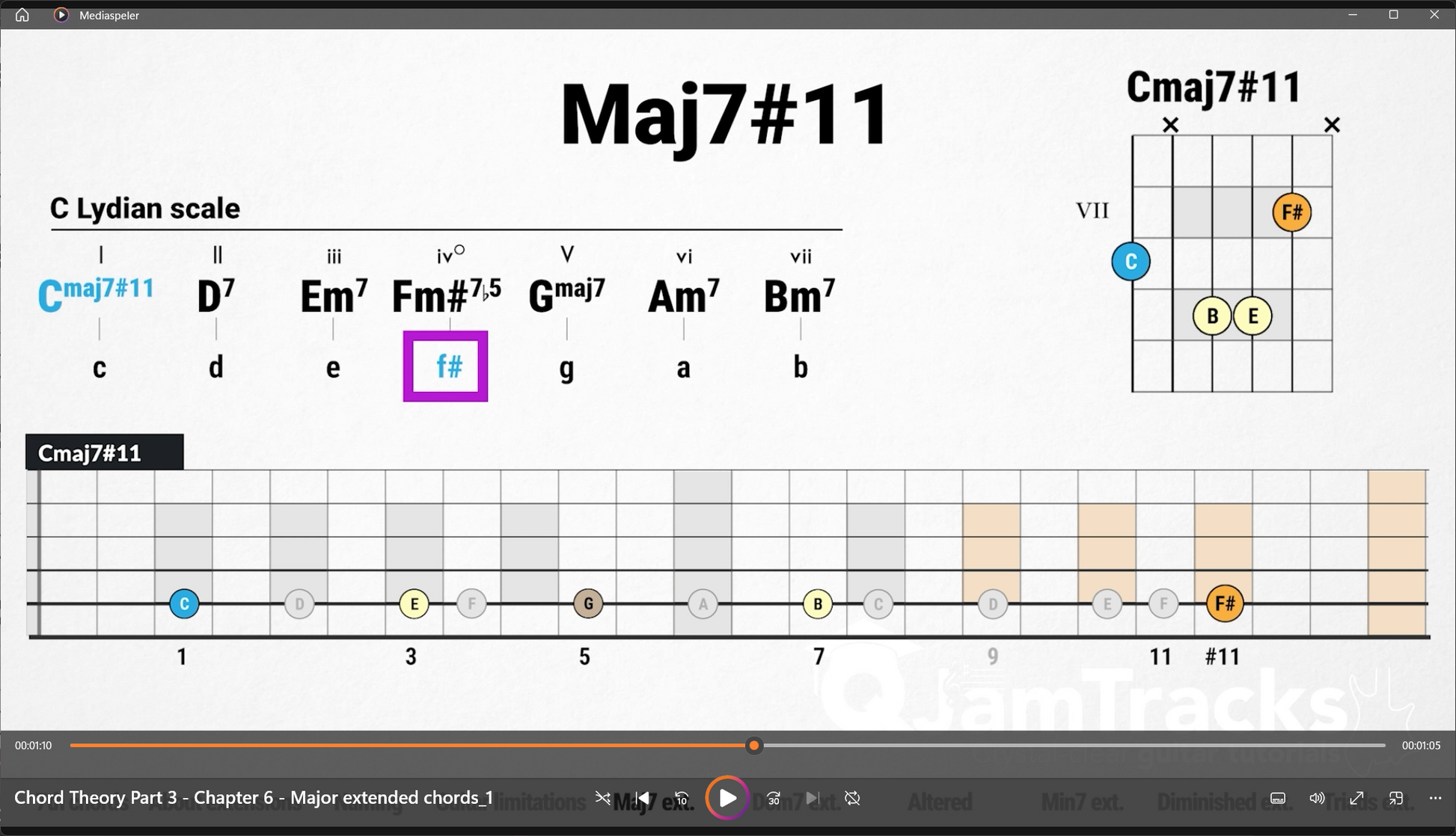Viewport: 1456px width, 836px height.
Task: Click the yellow B note on fretboard
Action: 818,603
